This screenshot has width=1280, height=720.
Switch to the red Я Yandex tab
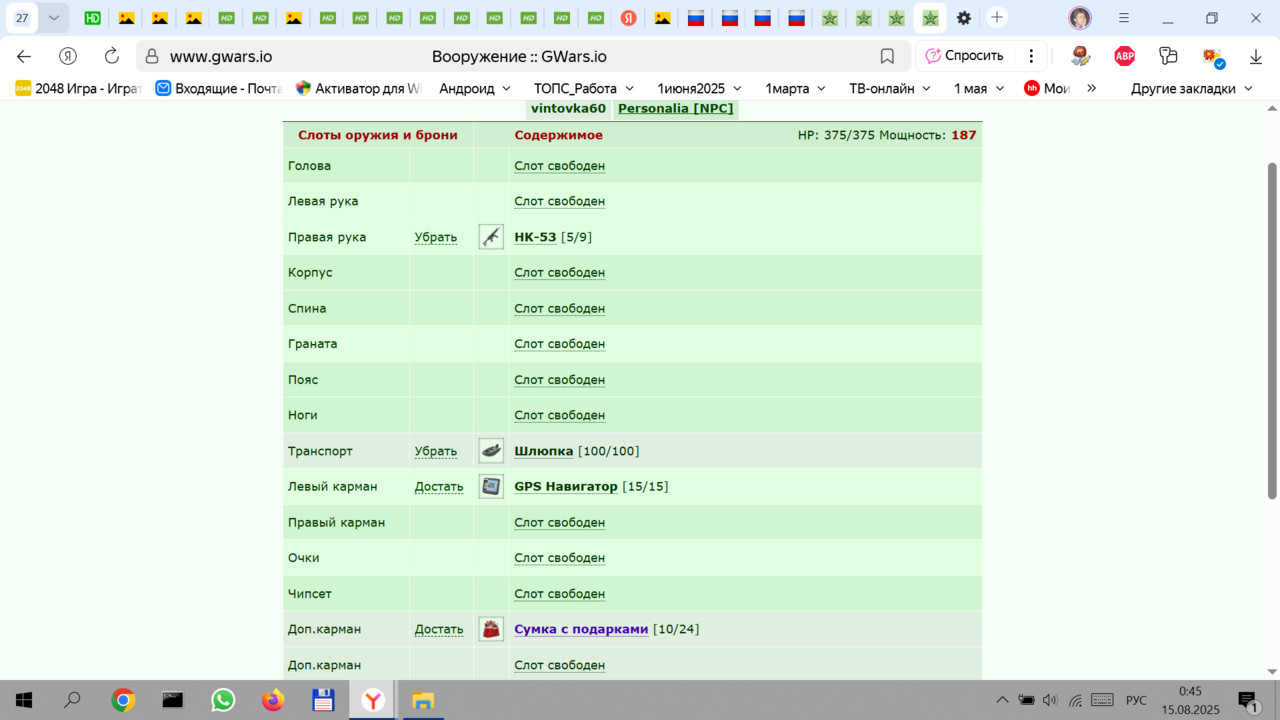click(629, 18)
